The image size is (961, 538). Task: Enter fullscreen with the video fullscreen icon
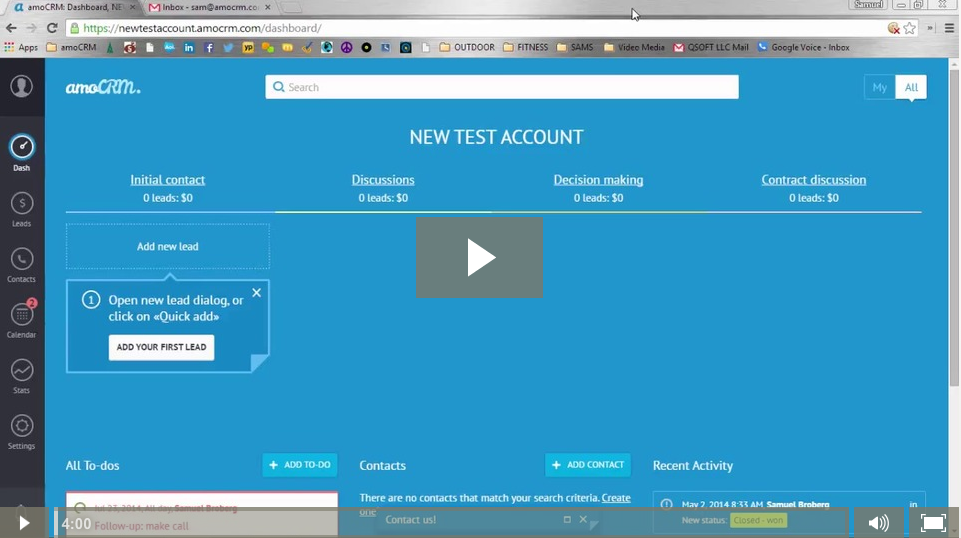[933, 523]
